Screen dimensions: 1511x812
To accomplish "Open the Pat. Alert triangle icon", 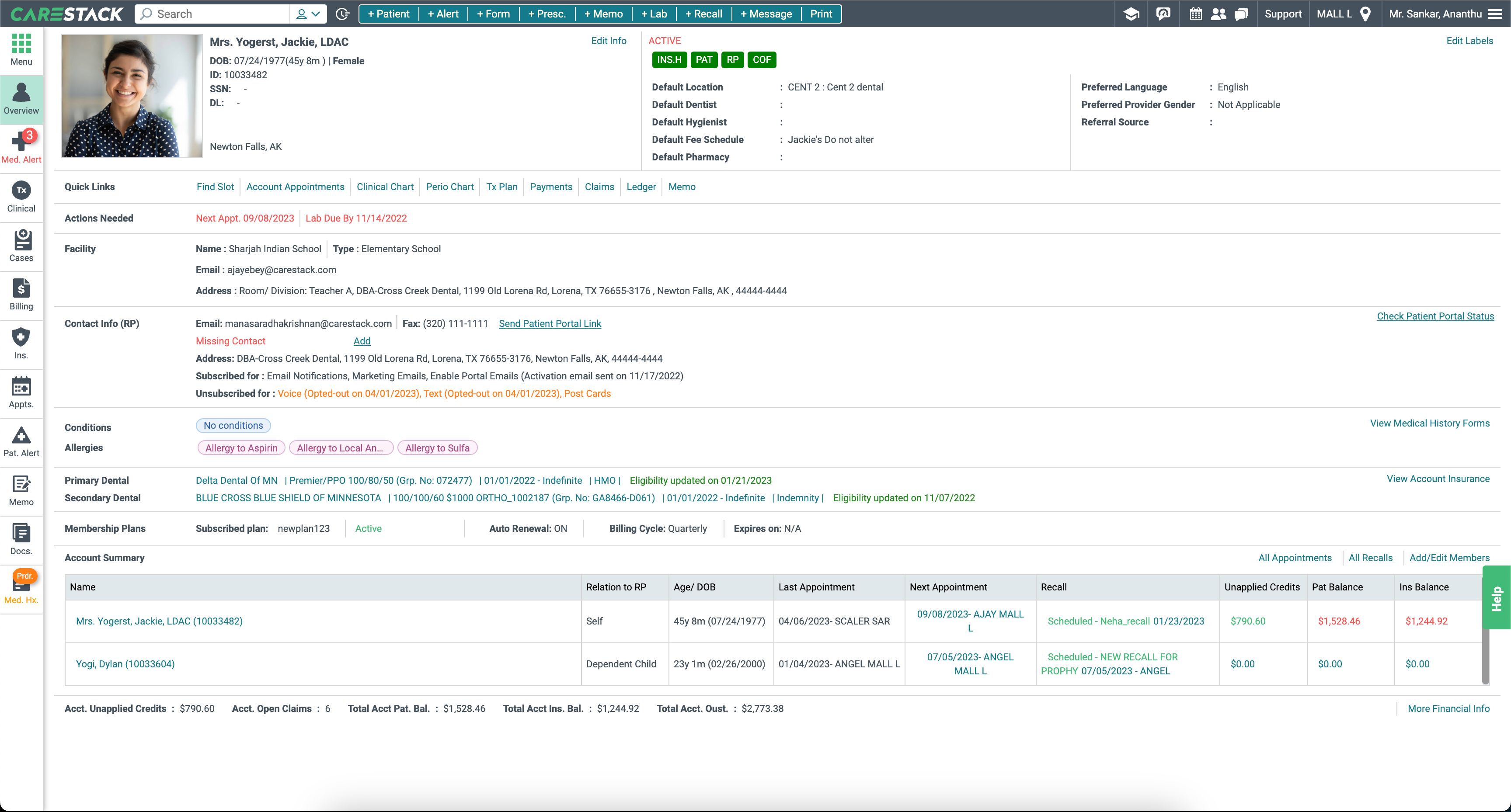I will click(21, 442).
